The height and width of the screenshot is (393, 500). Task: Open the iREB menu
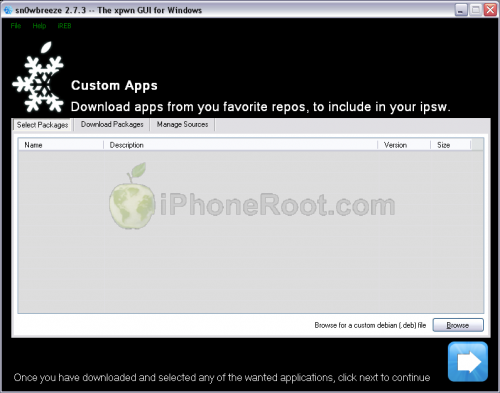coord(64,26)
